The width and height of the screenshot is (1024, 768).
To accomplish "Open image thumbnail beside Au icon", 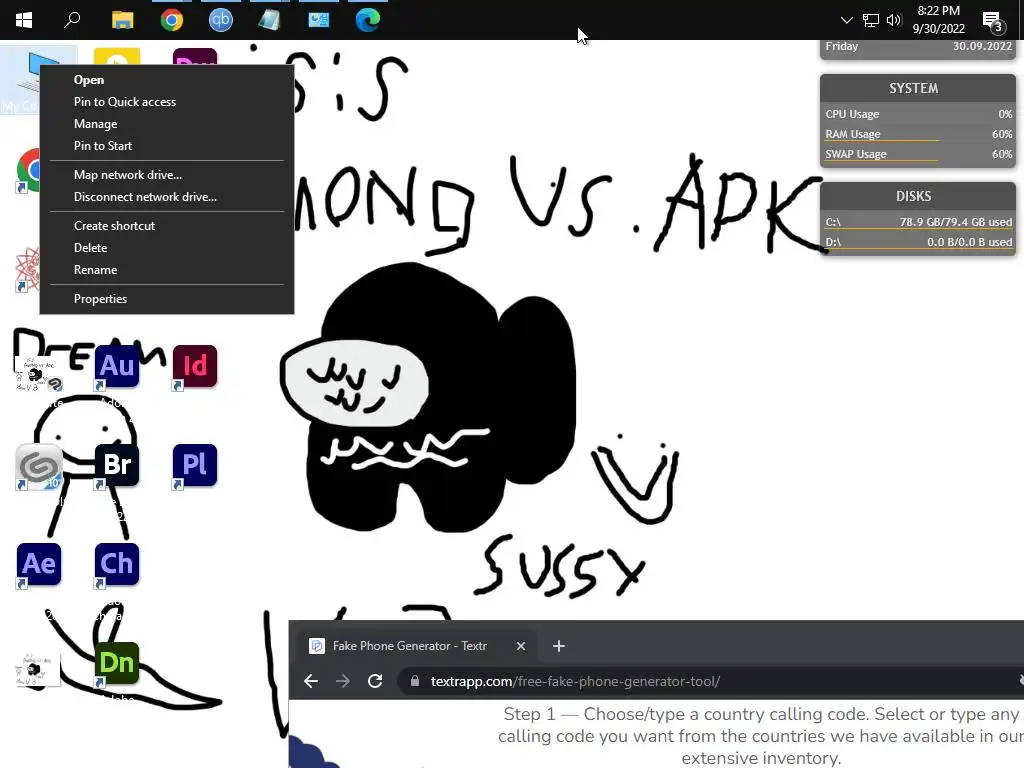I will click(x=37, y=374).
